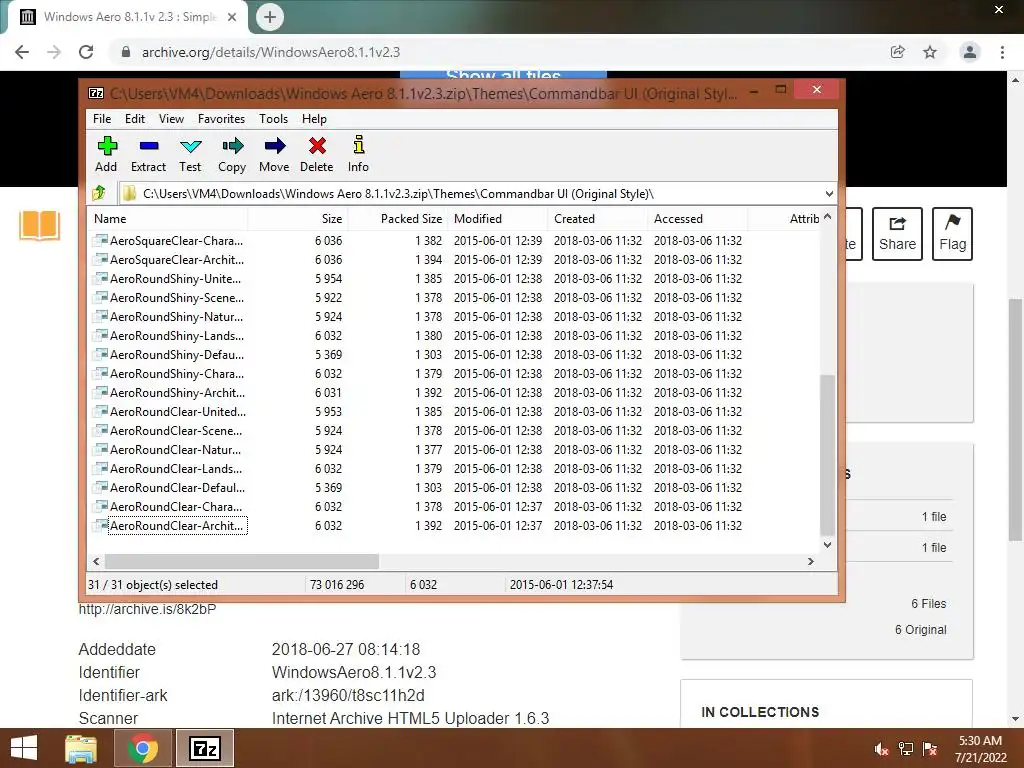Open the Help menu

[x=314, y=119]
